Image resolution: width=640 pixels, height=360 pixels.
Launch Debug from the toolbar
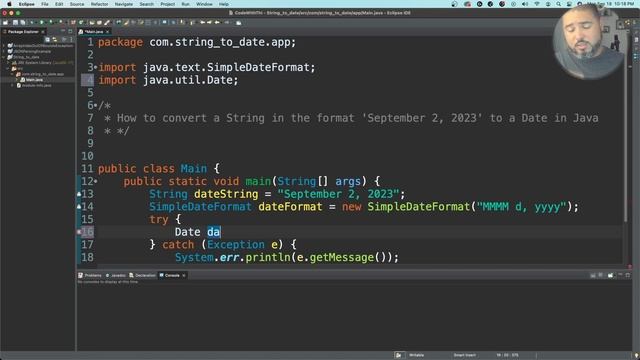coord(32,22)
